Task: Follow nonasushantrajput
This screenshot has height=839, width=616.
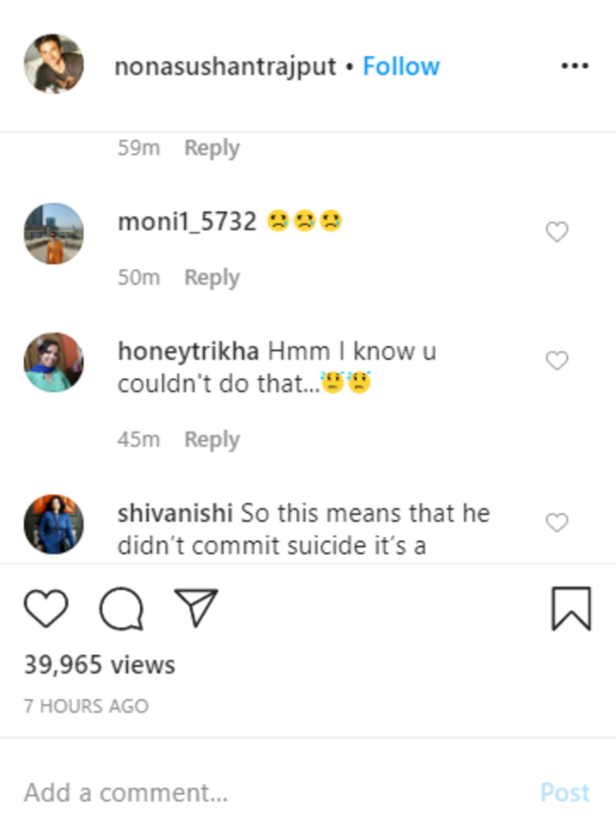Action: [401, 66]
